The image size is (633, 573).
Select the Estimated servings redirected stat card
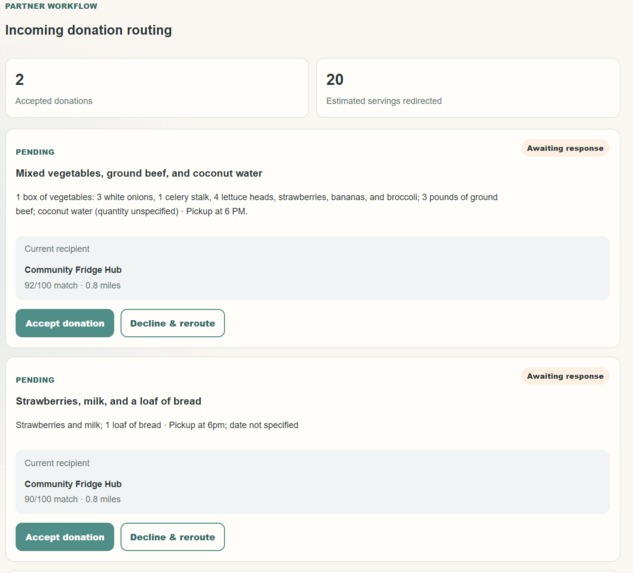click(x=468, y=88)
